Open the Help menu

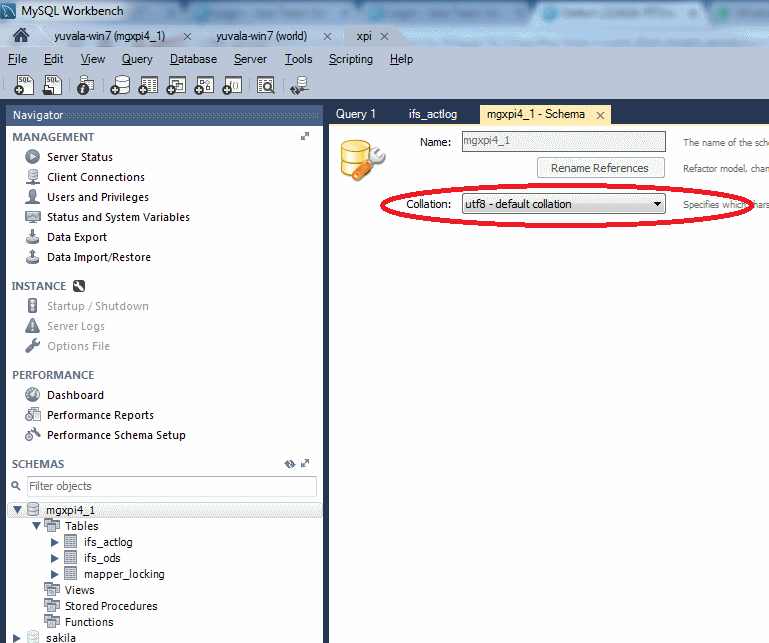pyautogui.click(x=401, y=59)
